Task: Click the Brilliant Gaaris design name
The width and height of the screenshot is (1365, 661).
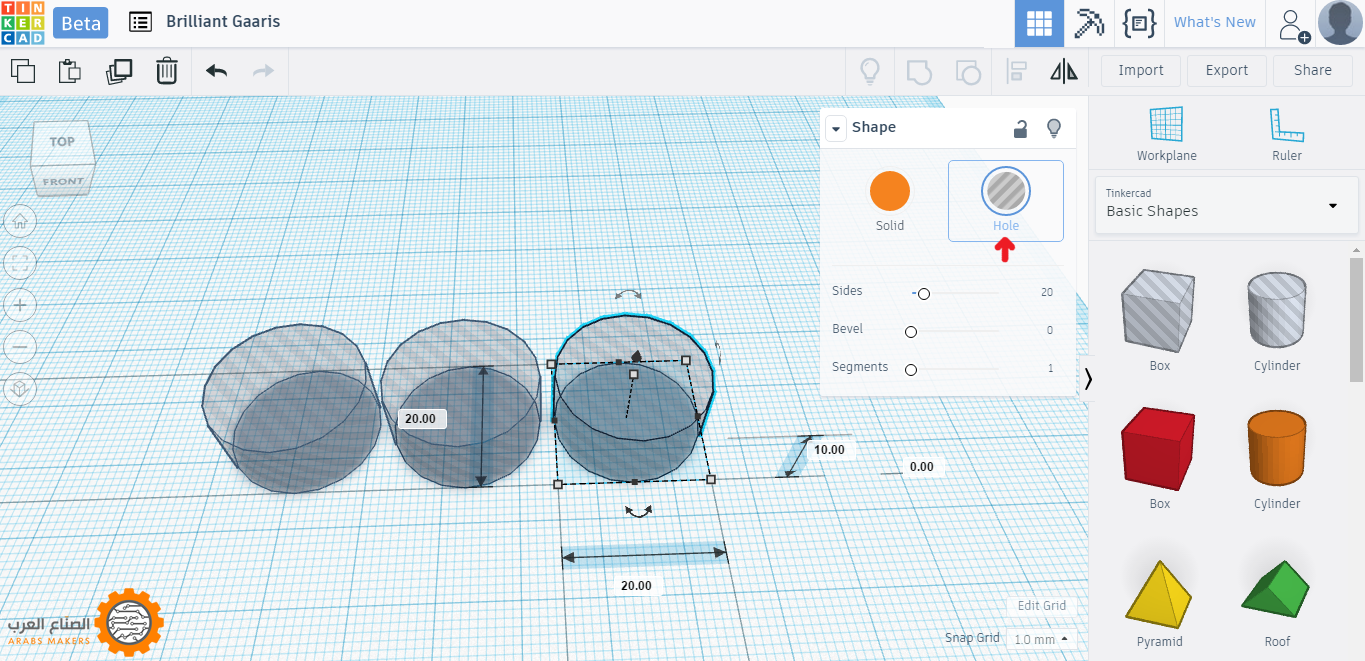Action: click(x=223, y=21)
